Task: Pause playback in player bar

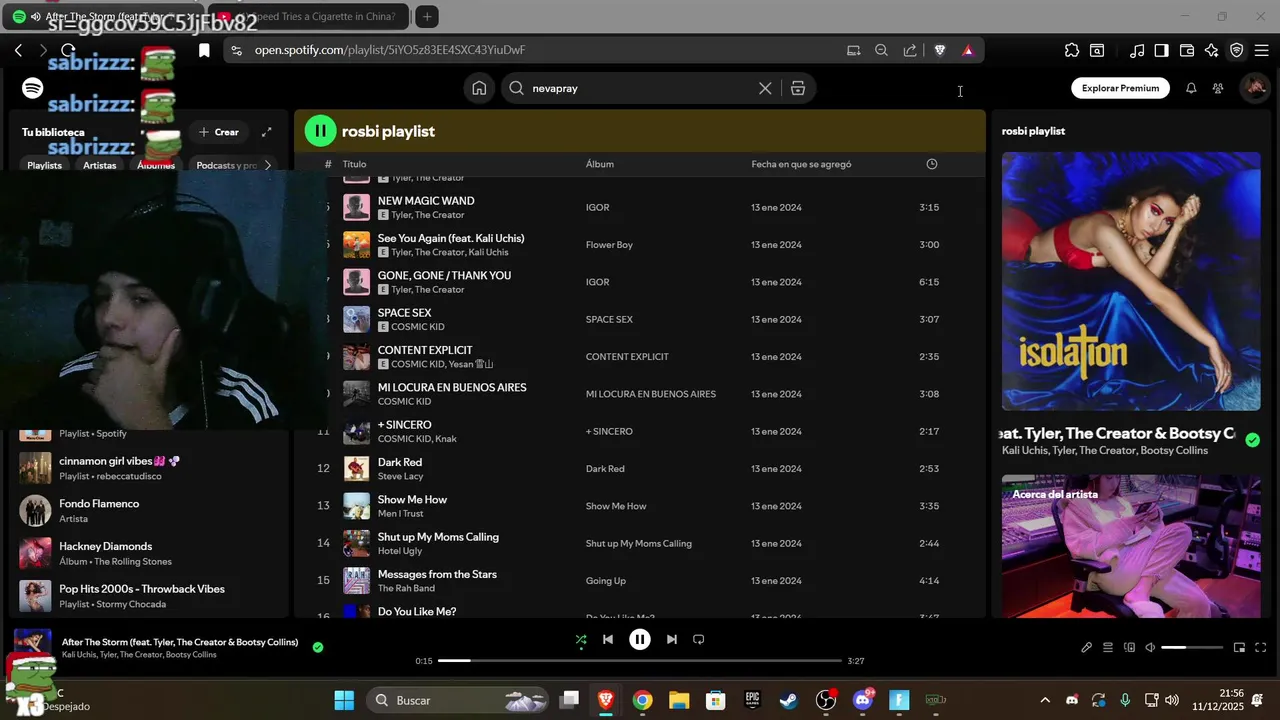Action: coord(640,640)
